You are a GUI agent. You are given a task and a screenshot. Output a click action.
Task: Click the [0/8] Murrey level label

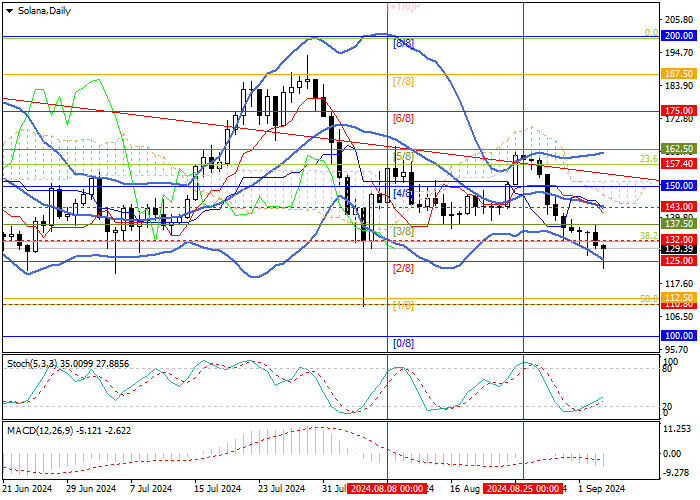[403, 343]
